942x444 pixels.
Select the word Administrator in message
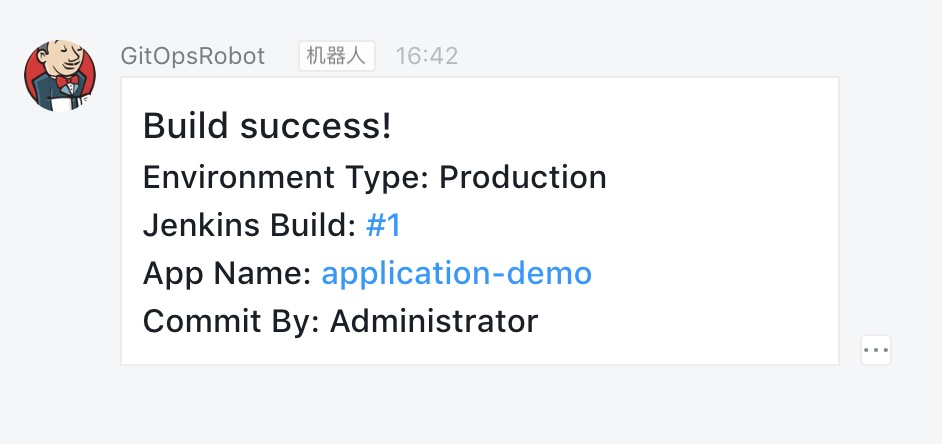[434, 321]
